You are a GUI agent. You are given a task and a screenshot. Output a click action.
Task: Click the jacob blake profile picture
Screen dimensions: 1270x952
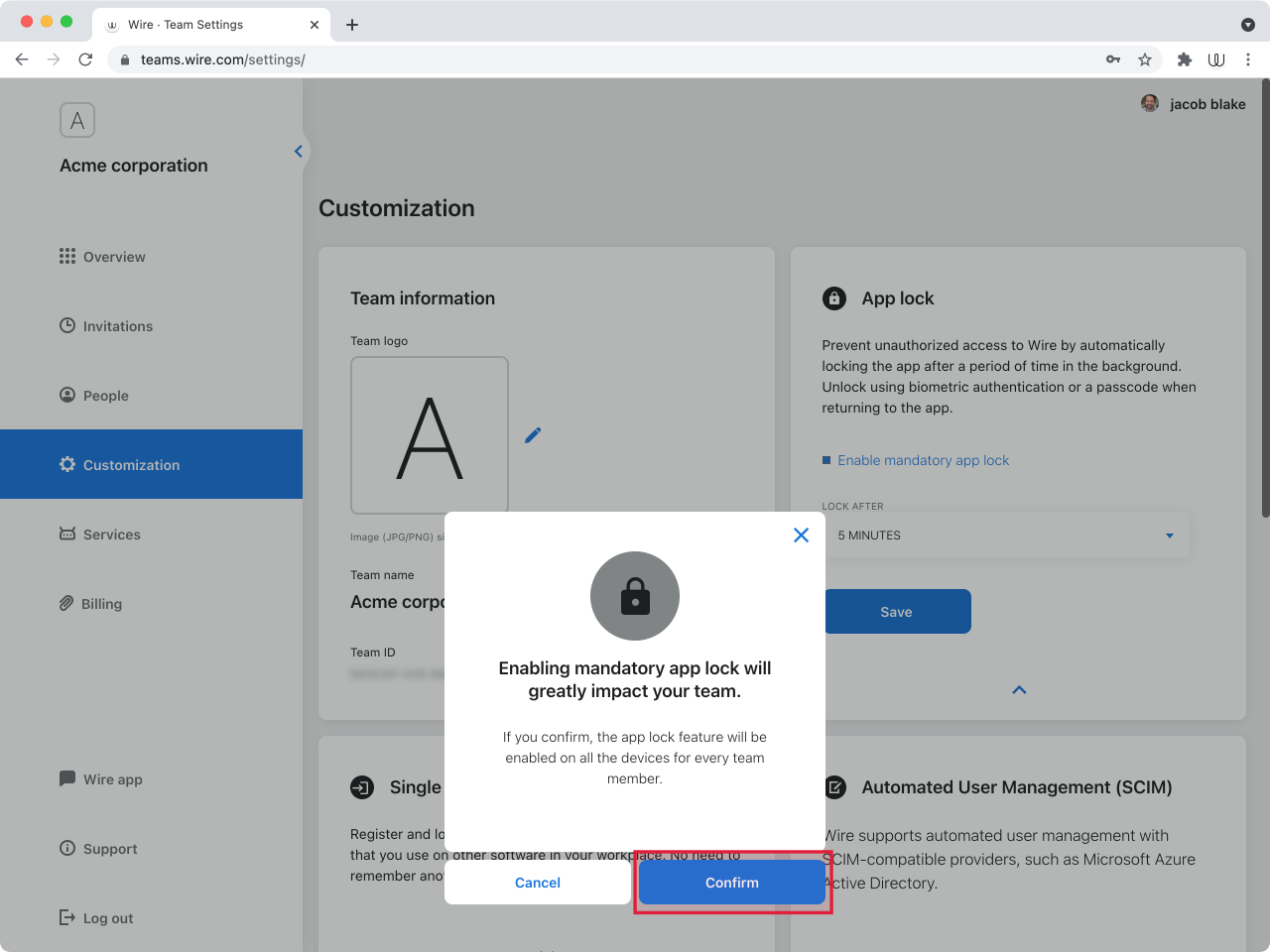(x=1150, y=103)
